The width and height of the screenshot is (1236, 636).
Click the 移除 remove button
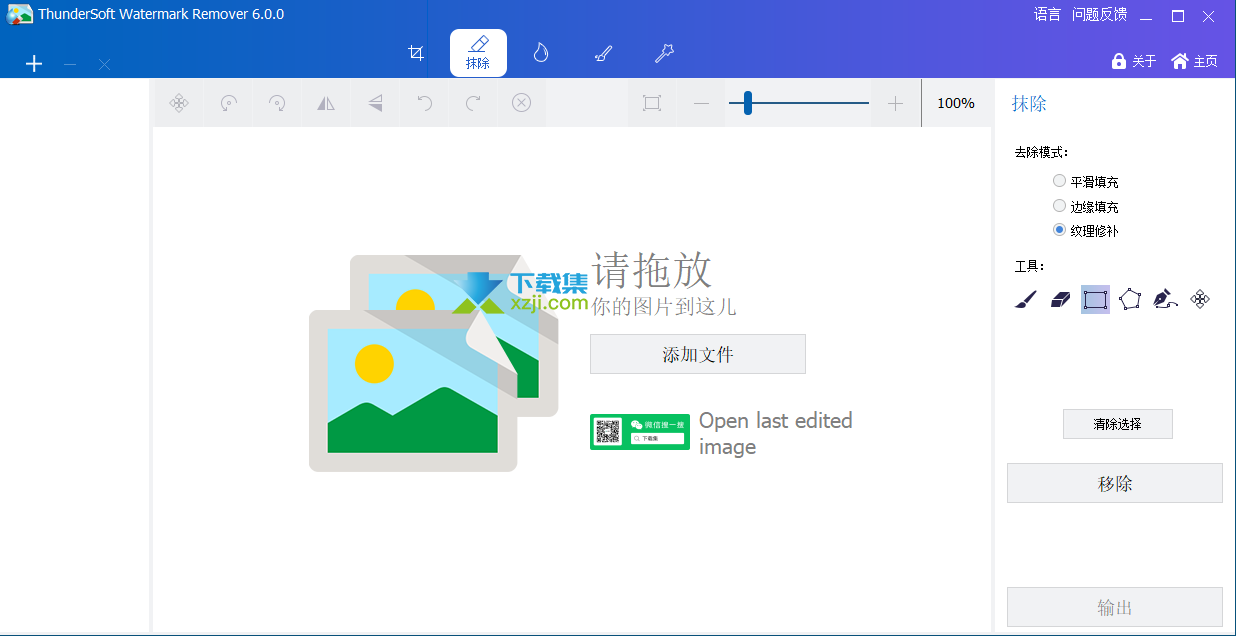(x=1115, y=483)
